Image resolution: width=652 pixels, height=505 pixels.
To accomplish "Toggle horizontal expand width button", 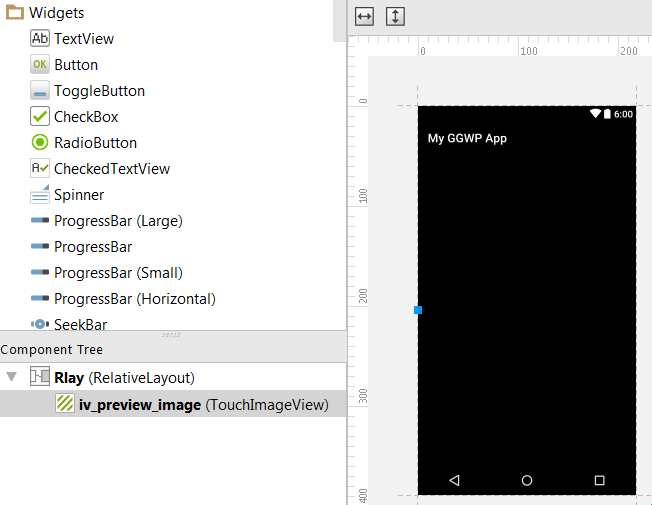I will (364, 17).
